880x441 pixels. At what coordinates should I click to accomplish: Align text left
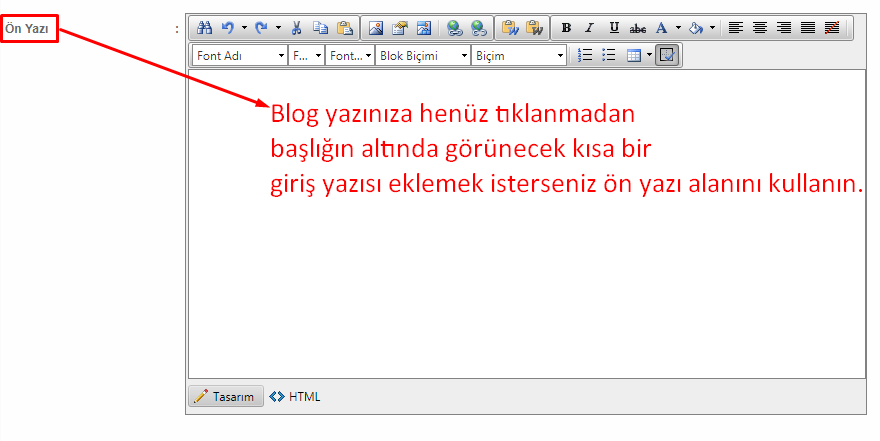coord(735,27)
